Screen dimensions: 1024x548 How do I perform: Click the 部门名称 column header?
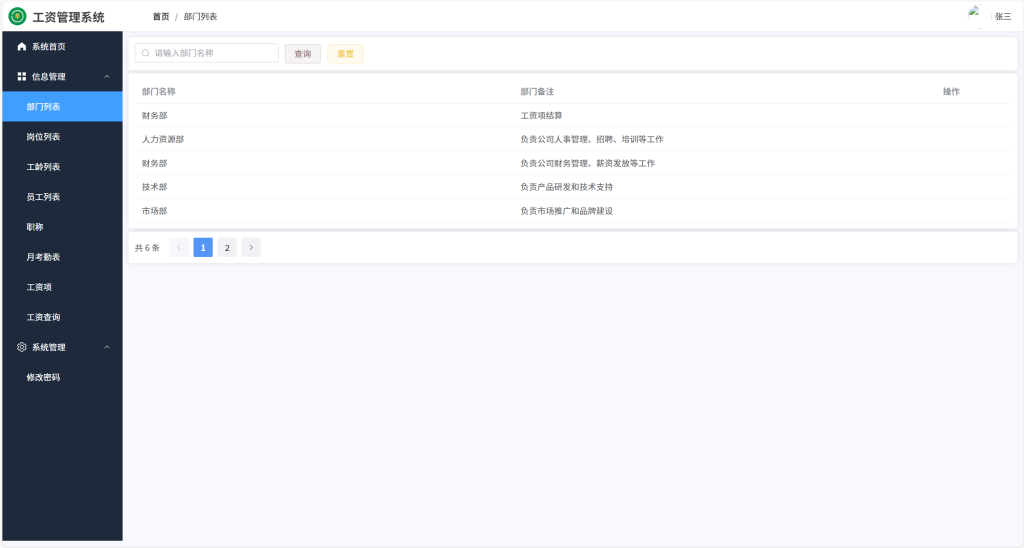pyautogui.click(x=159, y=91)
